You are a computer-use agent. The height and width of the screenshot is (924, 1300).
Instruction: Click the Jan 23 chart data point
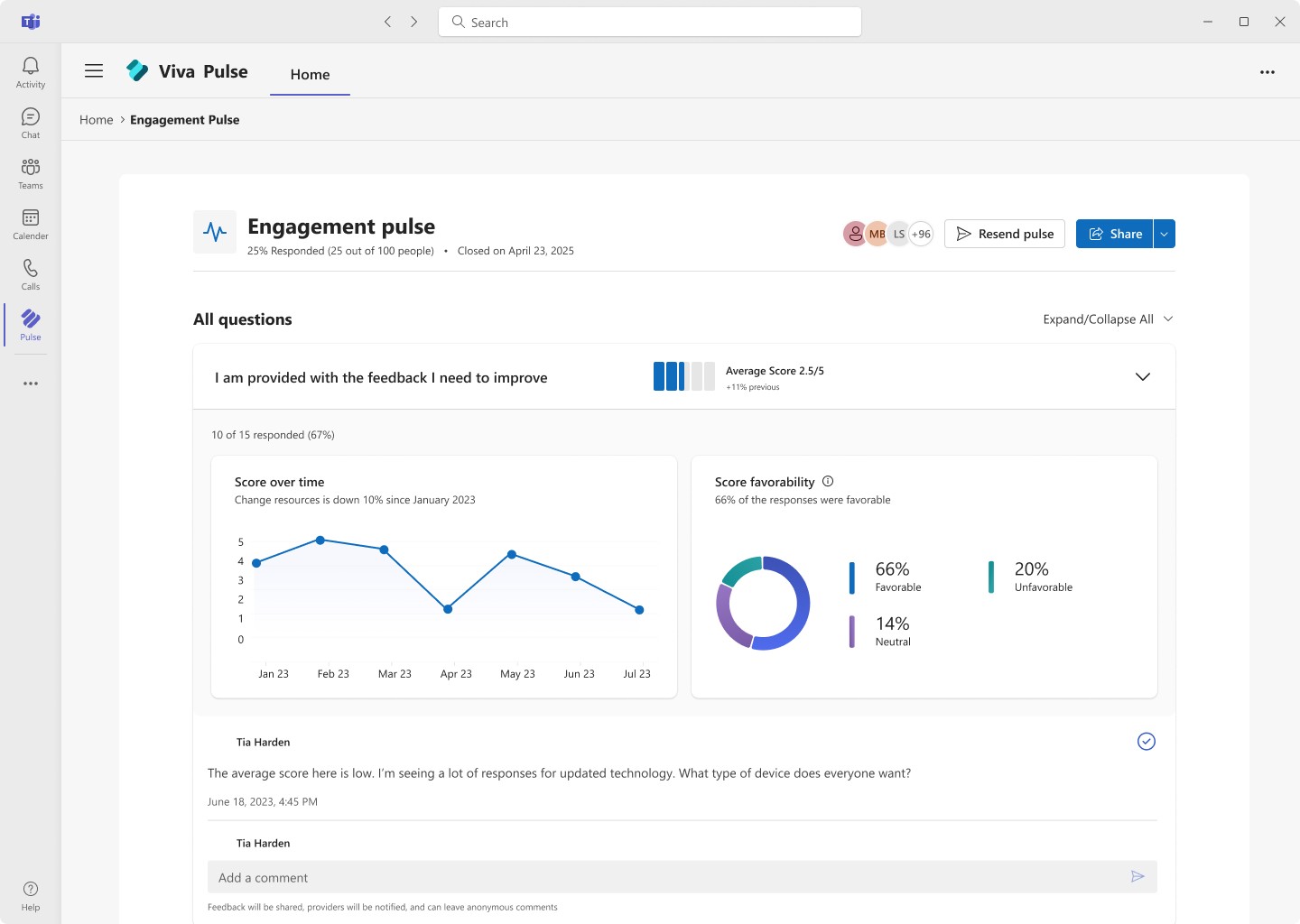tap(256, 563)
